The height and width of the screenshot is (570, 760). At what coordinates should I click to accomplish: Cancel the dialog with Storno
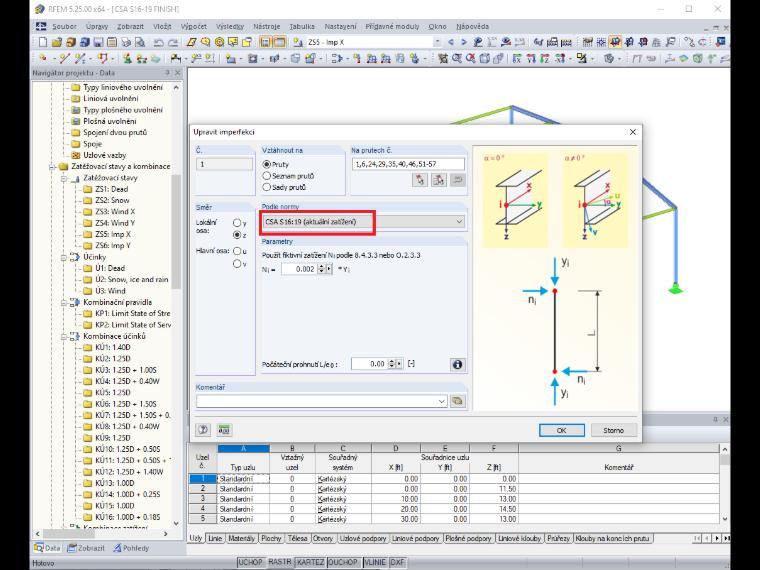pos(614,430)
